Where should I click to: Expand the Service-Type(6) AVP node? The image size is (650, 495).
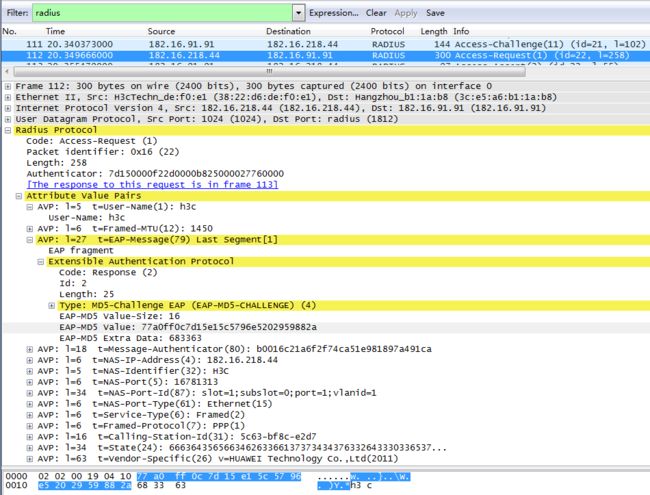tap(29, 415)
